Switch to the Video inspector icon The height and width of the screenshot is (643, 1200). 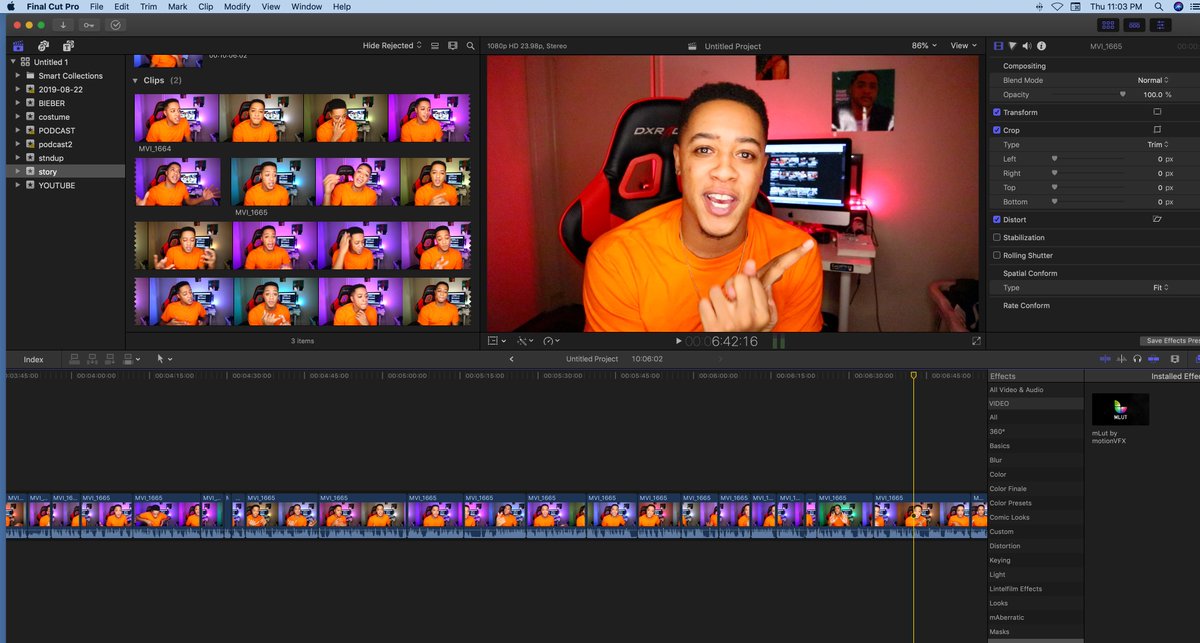coord(998,45)
